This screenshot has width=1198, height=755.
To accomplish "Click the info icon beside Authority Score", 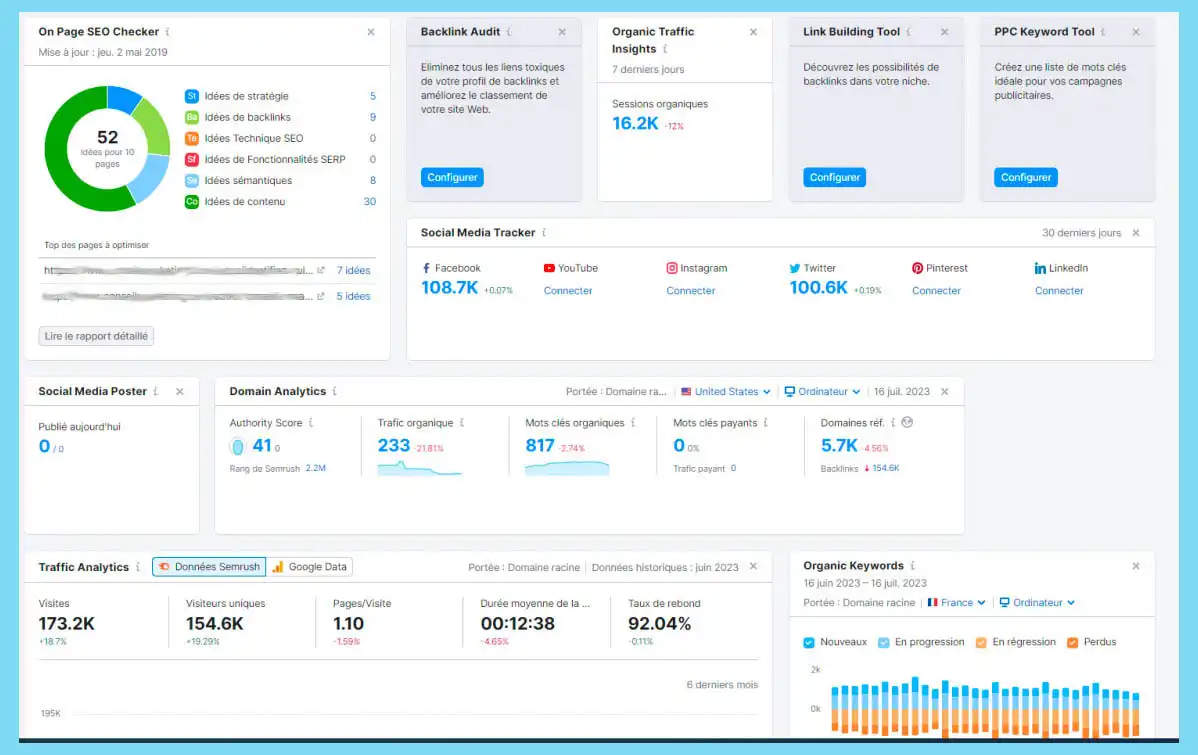I will coord(309,423).
